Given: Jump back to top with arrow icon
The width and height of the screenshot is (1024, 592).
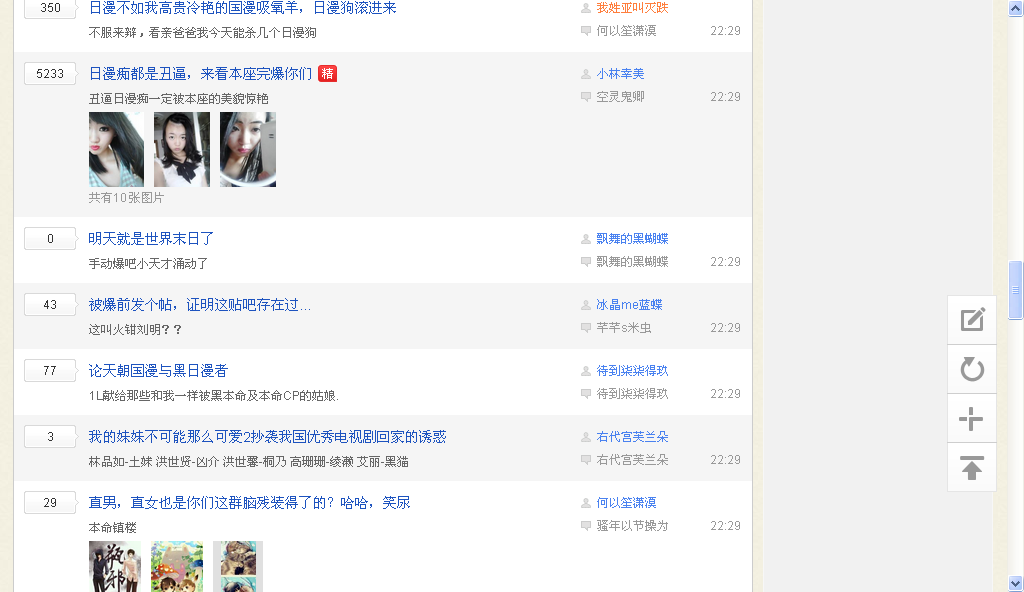Looking at the screenshot, I should click(972, 468).
